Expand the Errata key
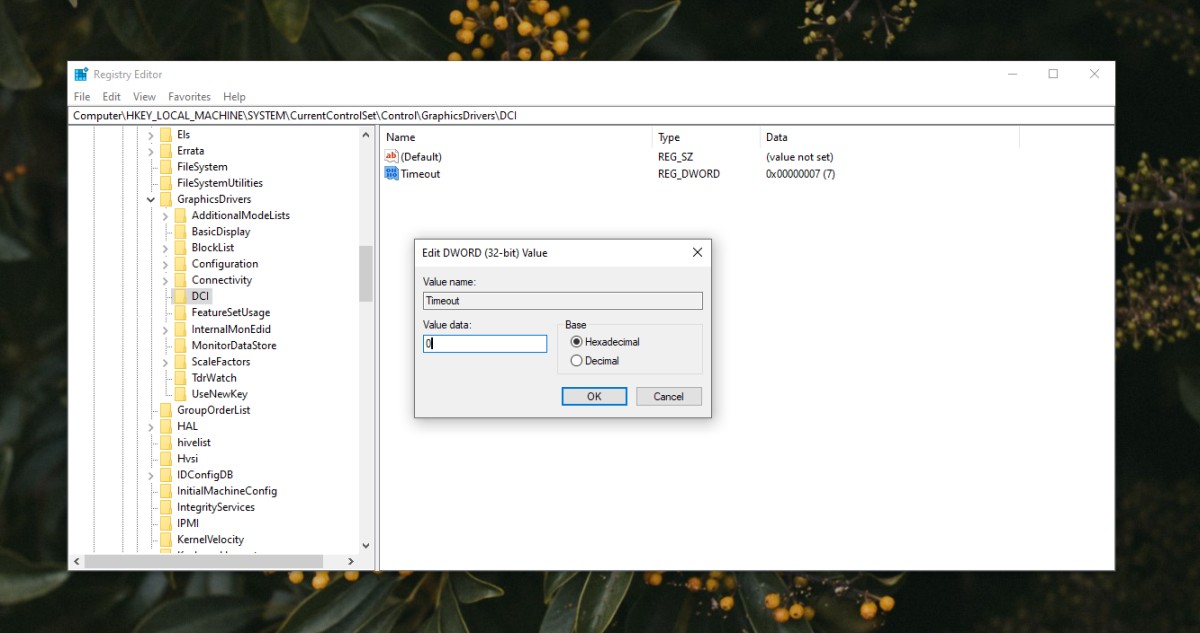This screenshot has height=633, width=1200. tap(151, 150)
